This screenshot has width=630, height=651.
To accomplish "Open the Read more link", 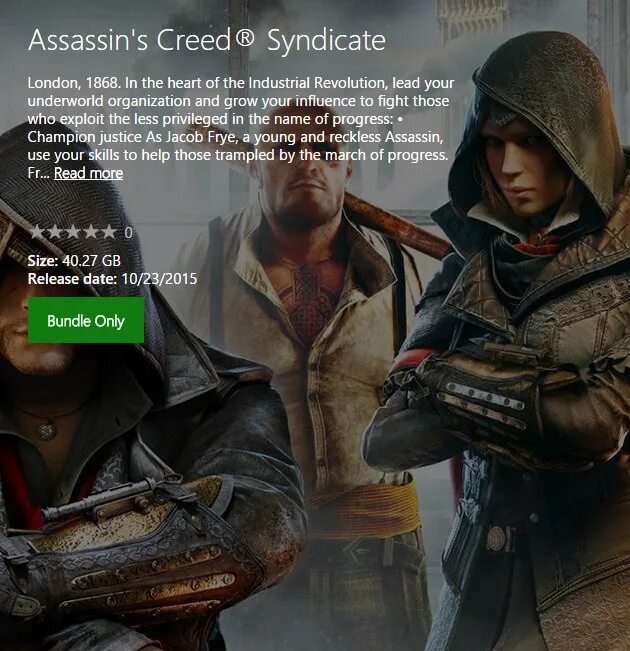I will 88,173.
